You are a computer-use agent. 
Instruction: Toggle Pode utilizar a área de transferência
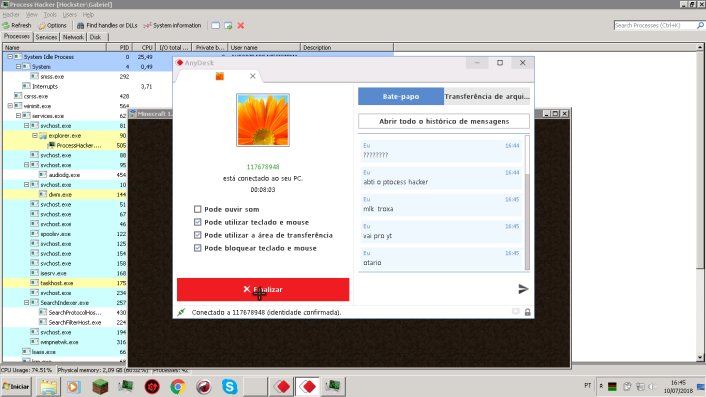click(197, 235)
